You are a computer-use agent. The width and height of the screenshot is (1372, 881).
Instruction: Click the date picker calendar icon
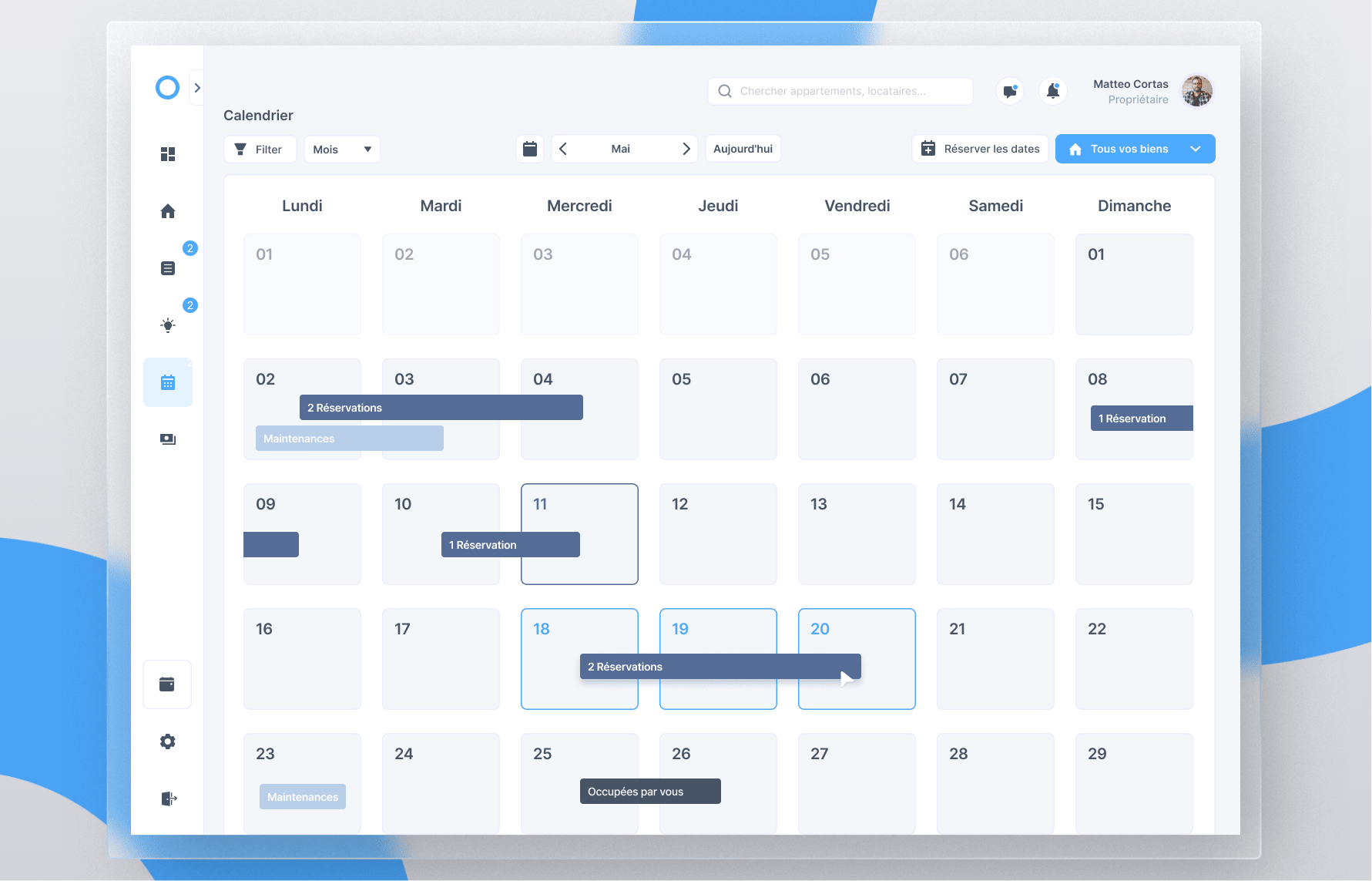pos(530,149)
